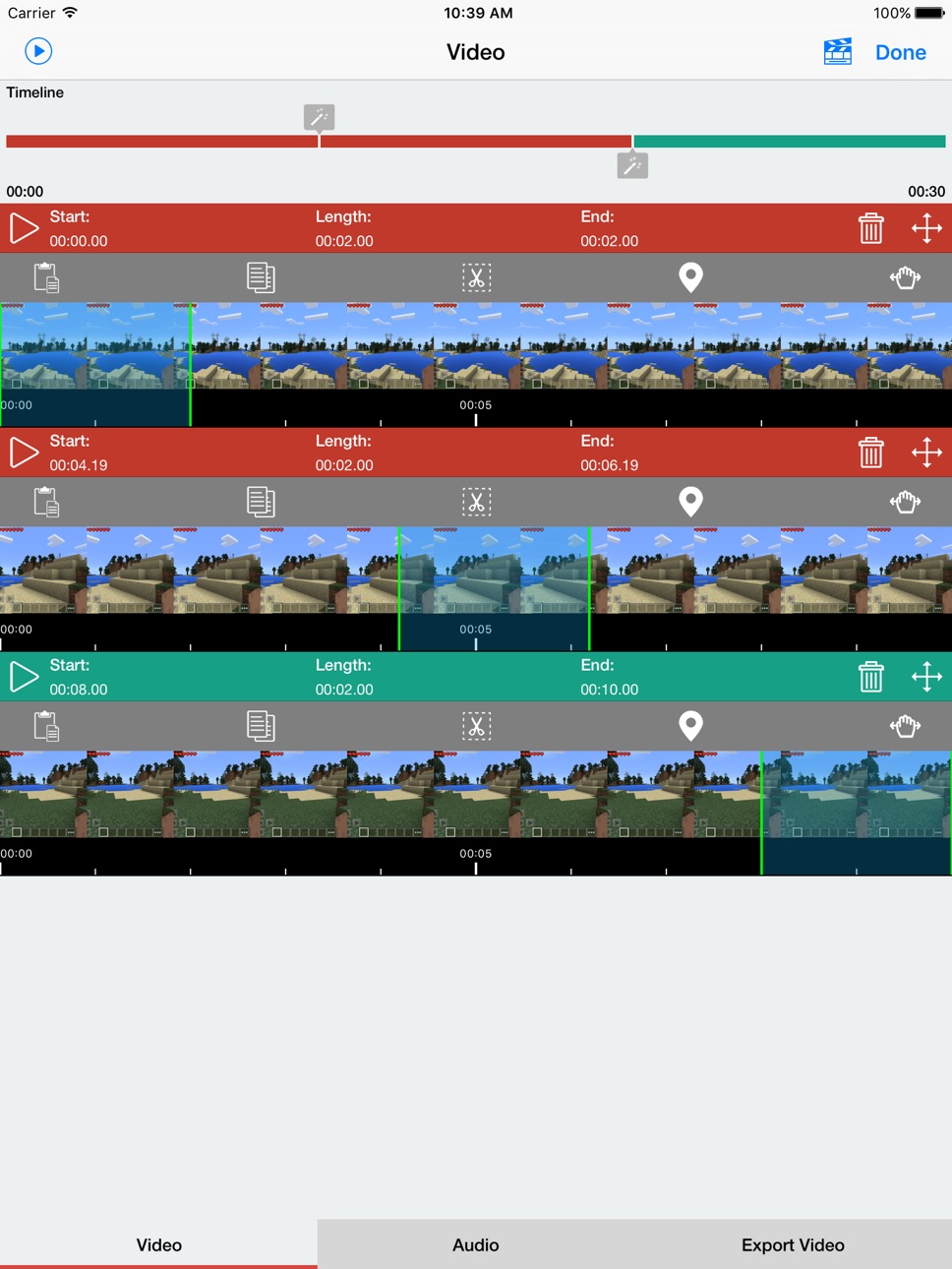This screenshot has height=1269, width=952.
Task: Open the Export Video tab
Action: (x=793, y=1244)
